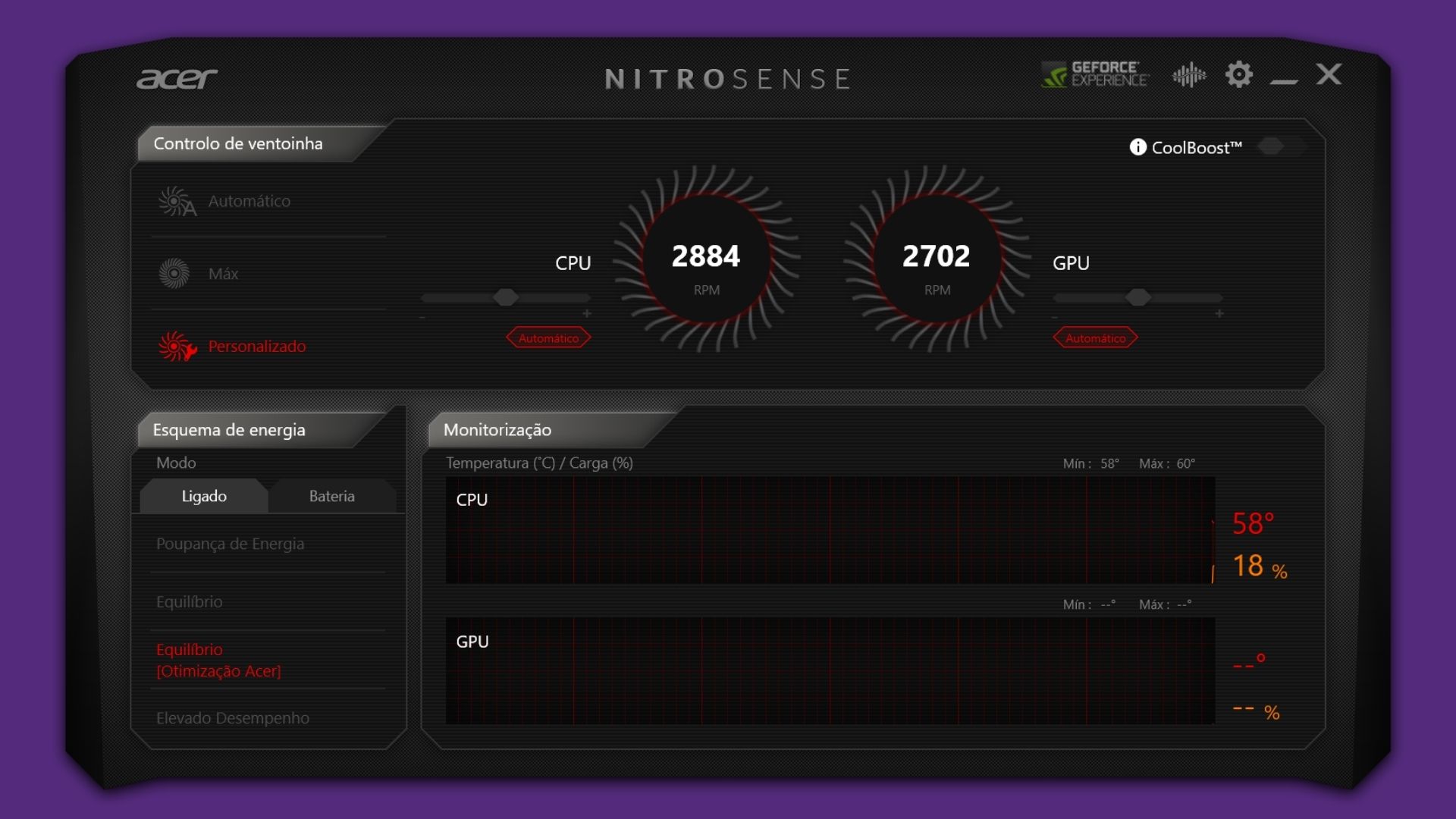Screen dimensions: 1456x819
Task: Click the Mín: 58° CPU value
Action: 1091,463
